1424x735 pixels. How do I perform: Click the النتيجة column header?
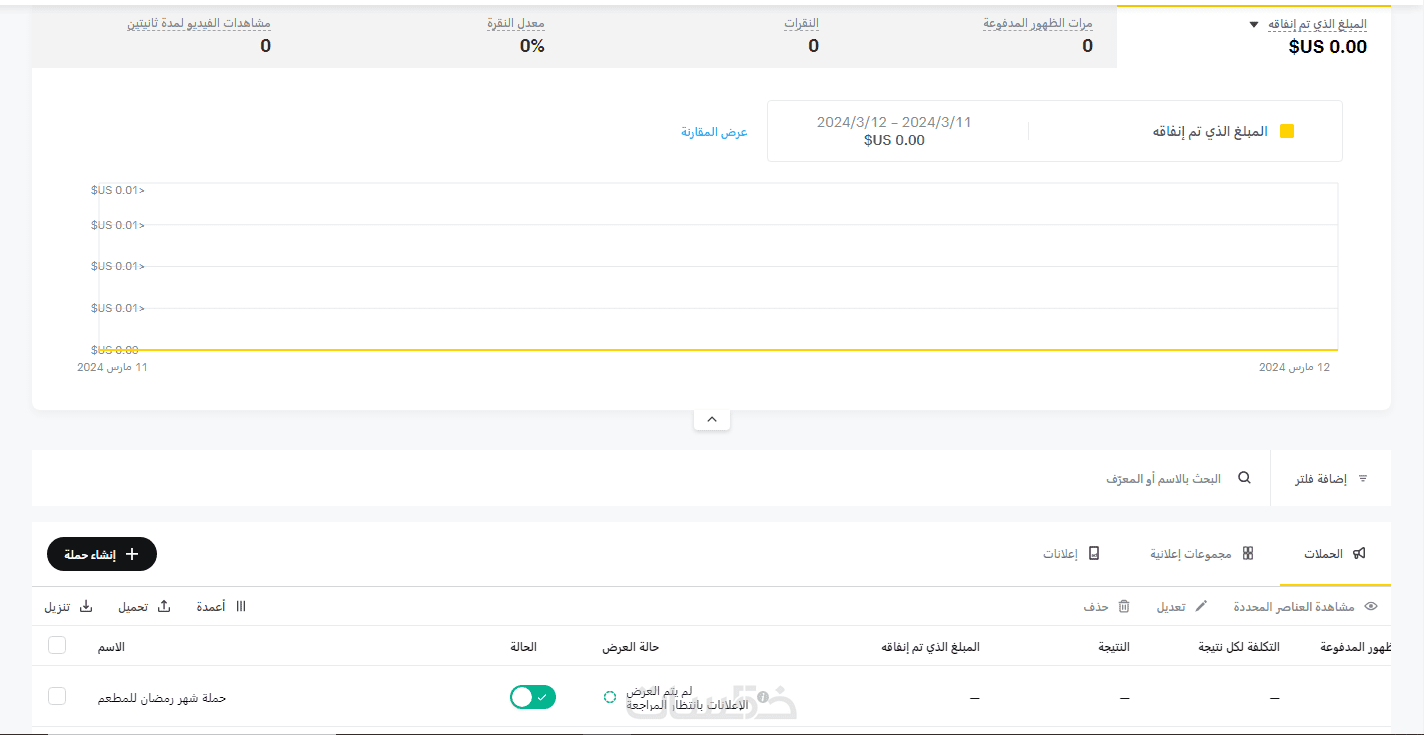(x=1114, y=647)
